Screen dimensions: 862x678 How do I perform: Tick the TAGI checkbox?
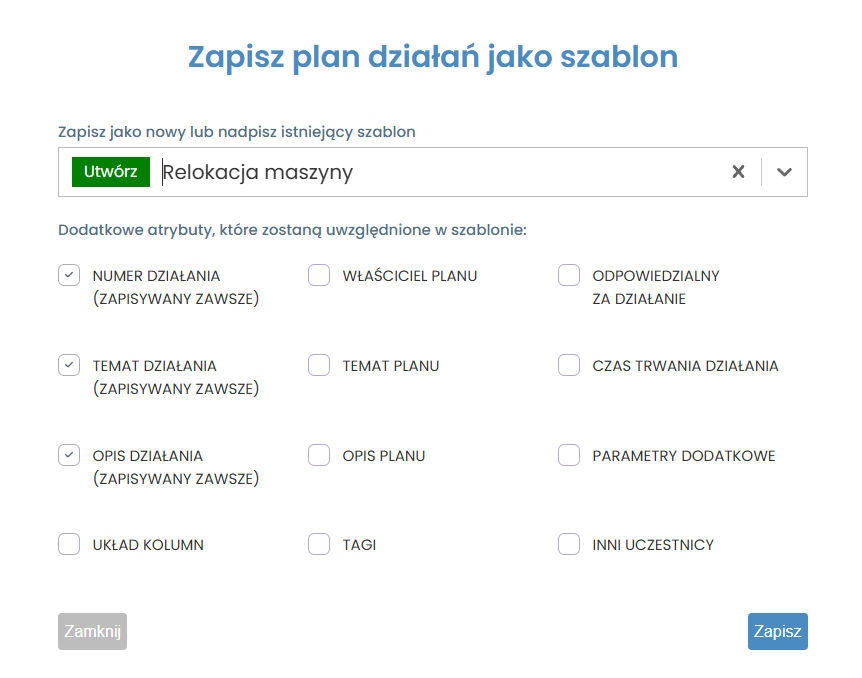[319, 545]
